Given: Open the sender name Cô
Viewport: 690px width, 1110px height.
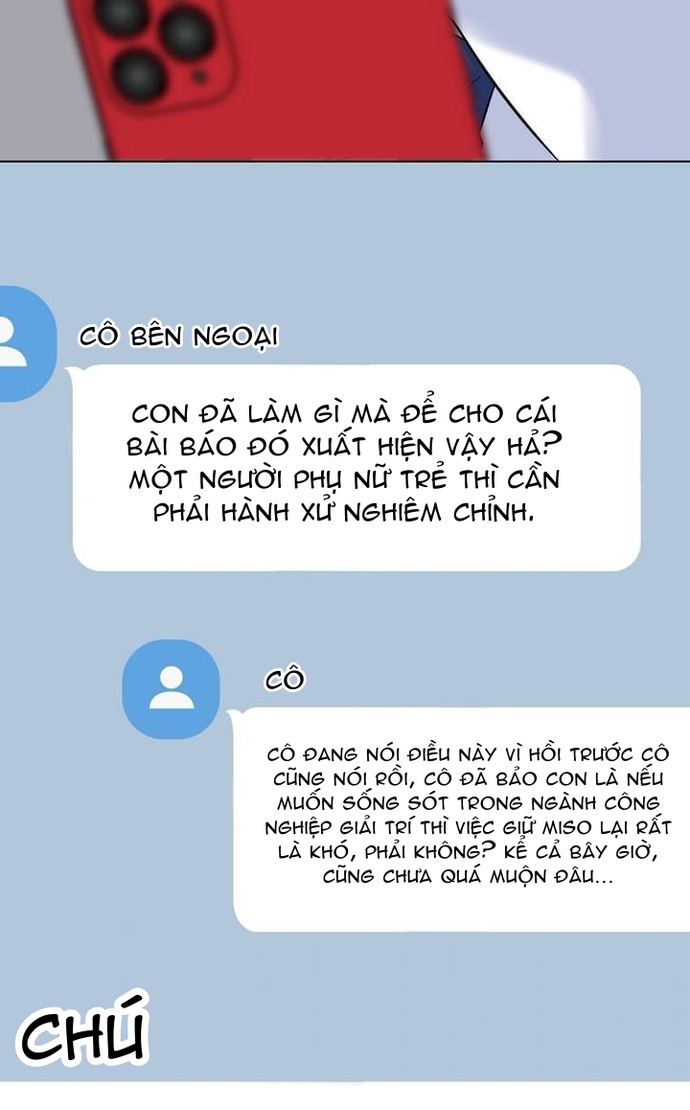Looking at the screenshot, I should 284,680.
